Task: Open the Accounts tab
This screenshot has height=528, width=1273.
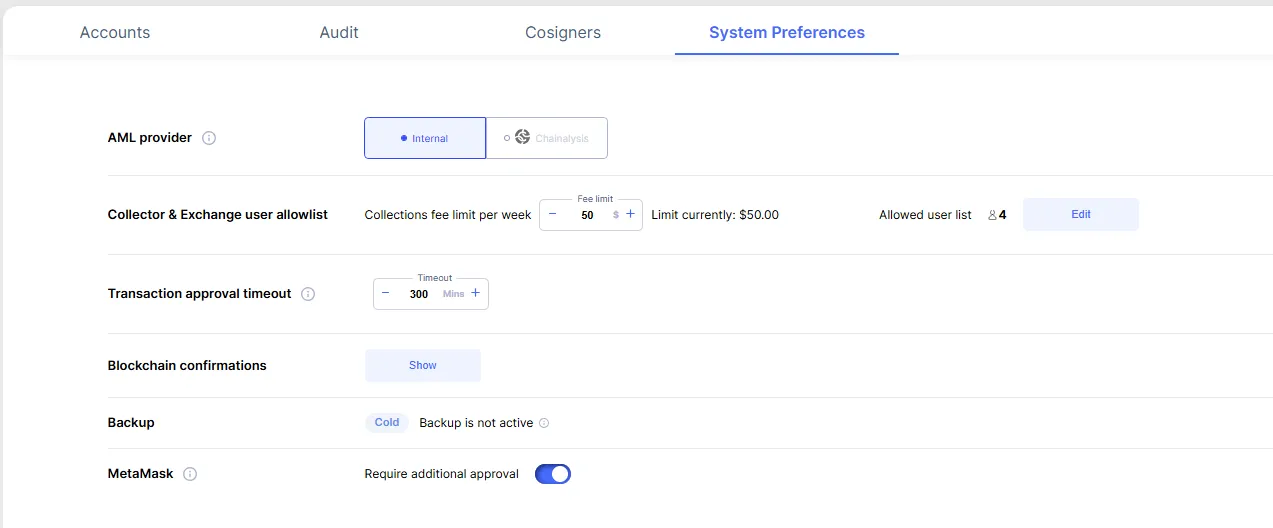Action: tap(115, 32)
